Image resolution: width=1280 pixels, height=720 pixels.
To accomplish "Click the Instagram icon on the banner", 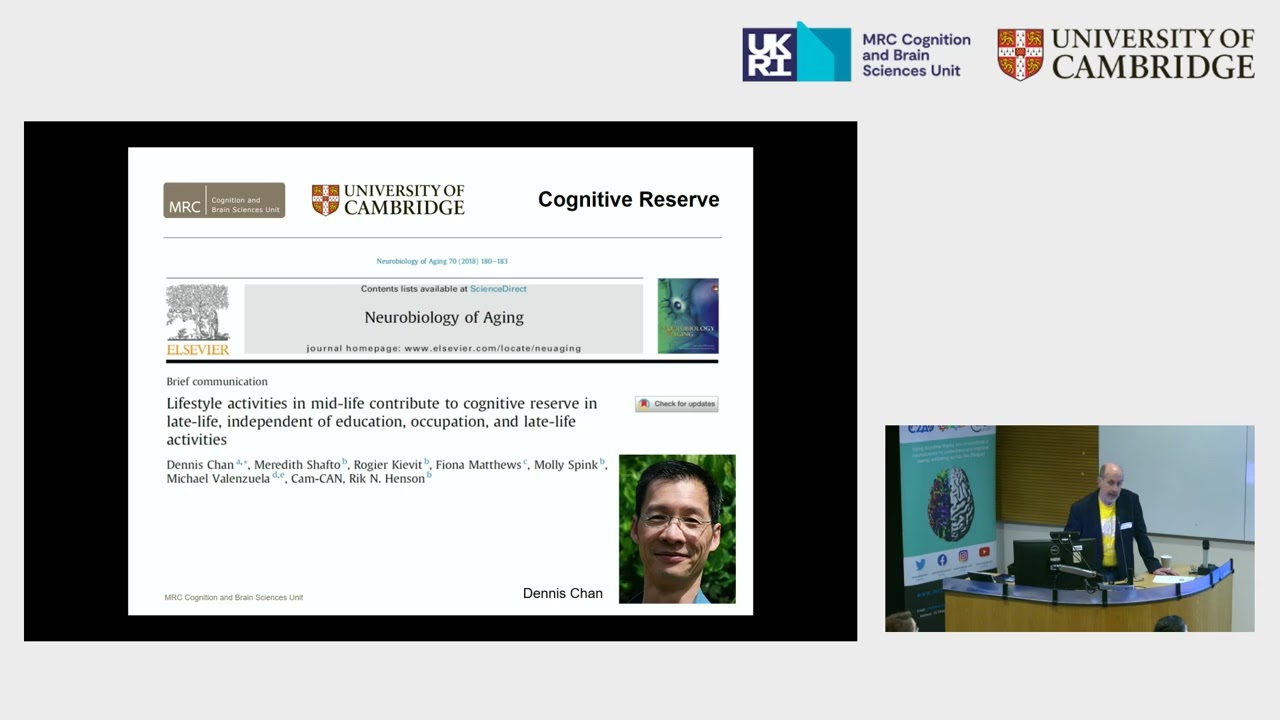I will click(x=963, y=556).
